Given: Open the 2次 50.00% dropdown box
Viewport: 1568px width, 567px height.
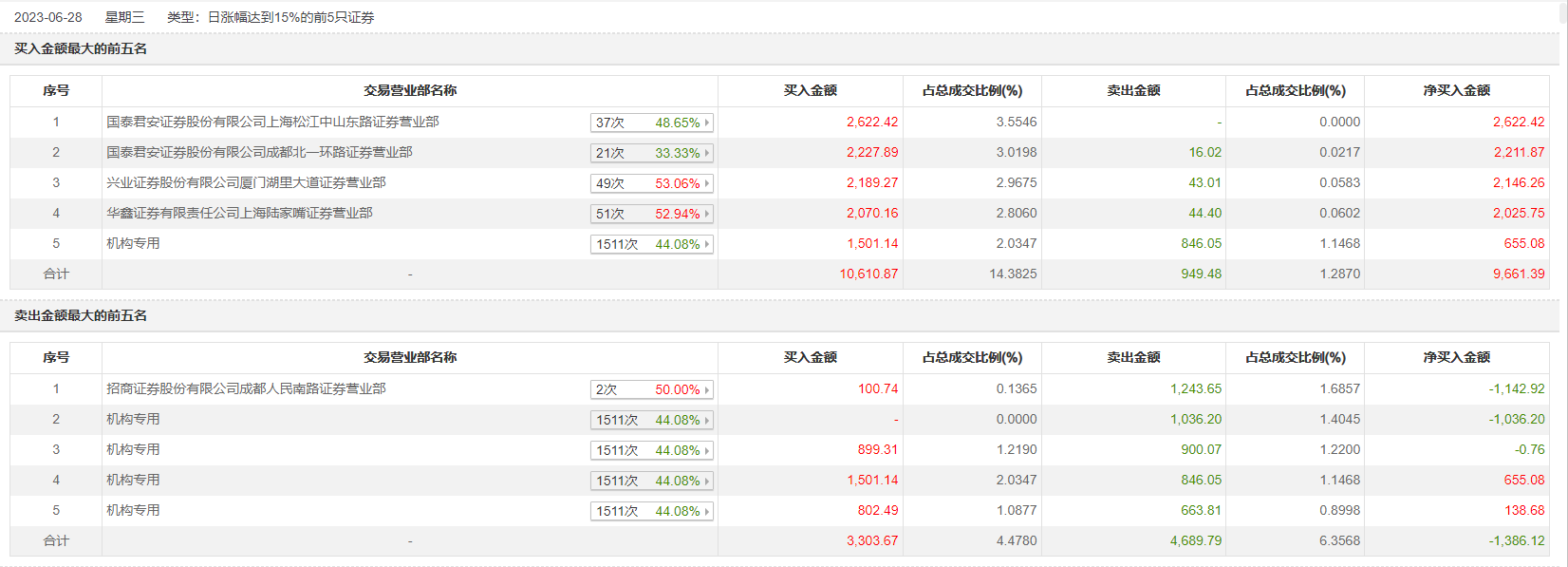Looking at the screenshot, I should coord(651,389).
